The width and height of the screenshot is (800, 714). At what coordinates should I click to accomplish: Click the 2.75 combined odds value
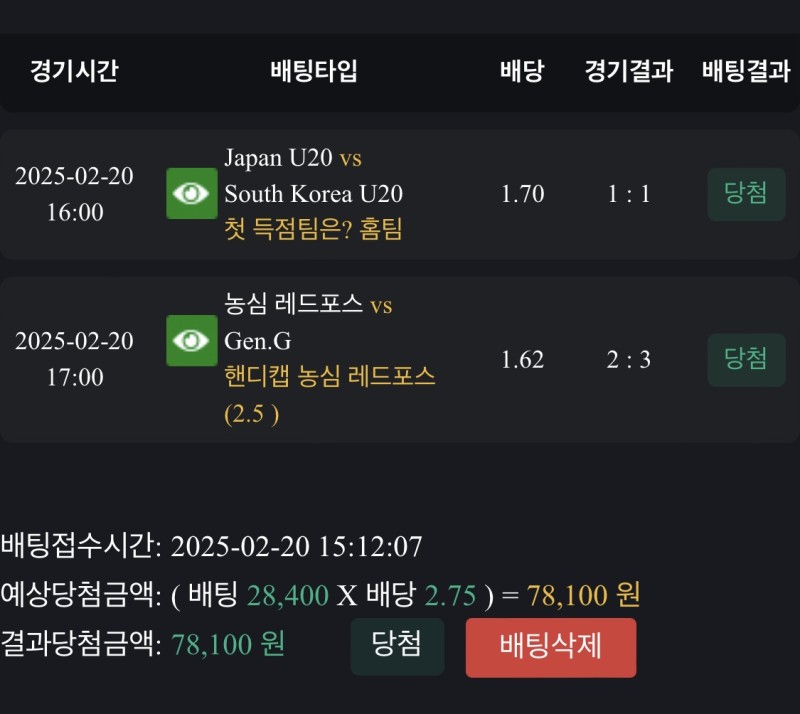[x=450, y=596]
